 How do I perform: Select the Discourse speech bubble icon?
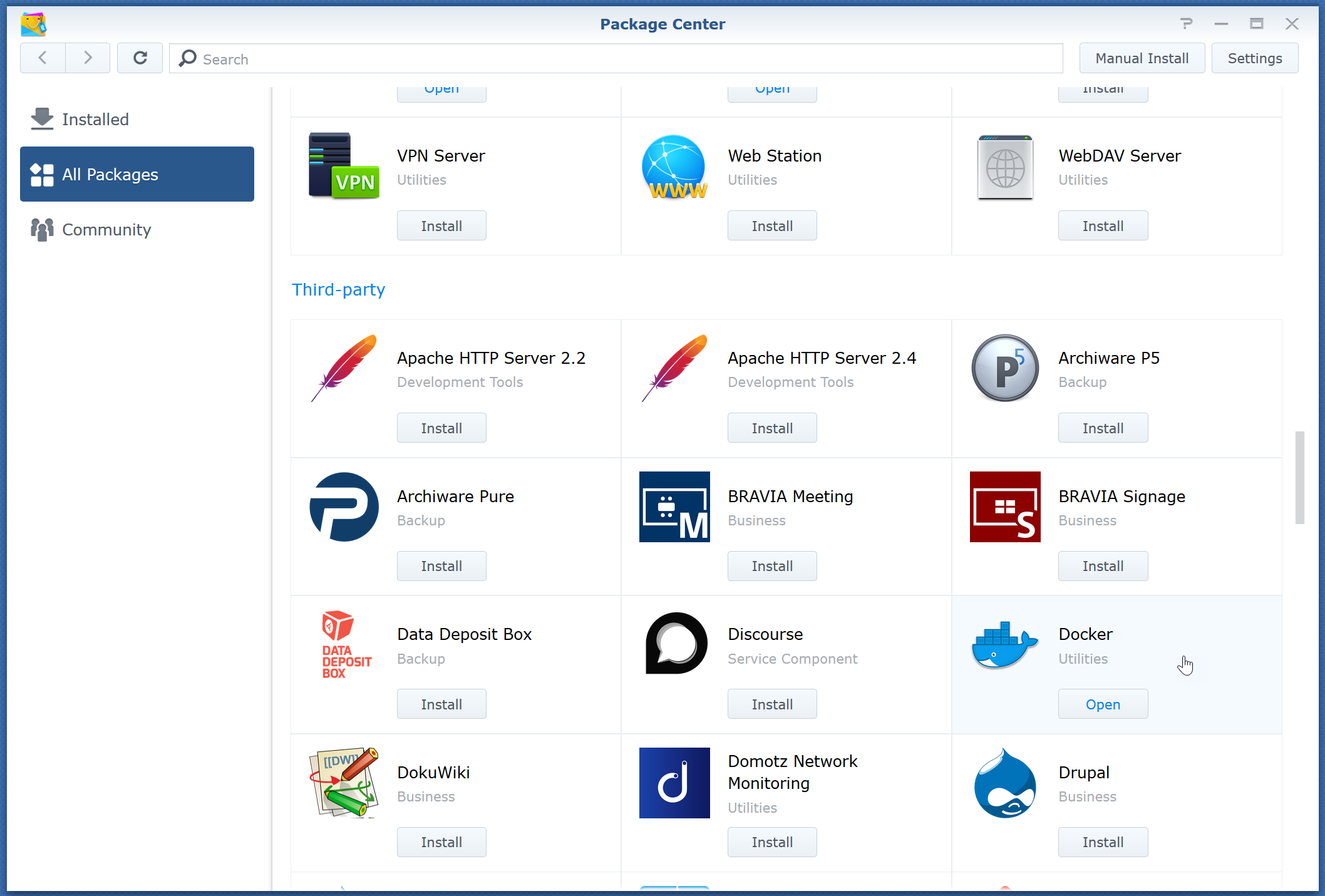[x=676, y=644]
